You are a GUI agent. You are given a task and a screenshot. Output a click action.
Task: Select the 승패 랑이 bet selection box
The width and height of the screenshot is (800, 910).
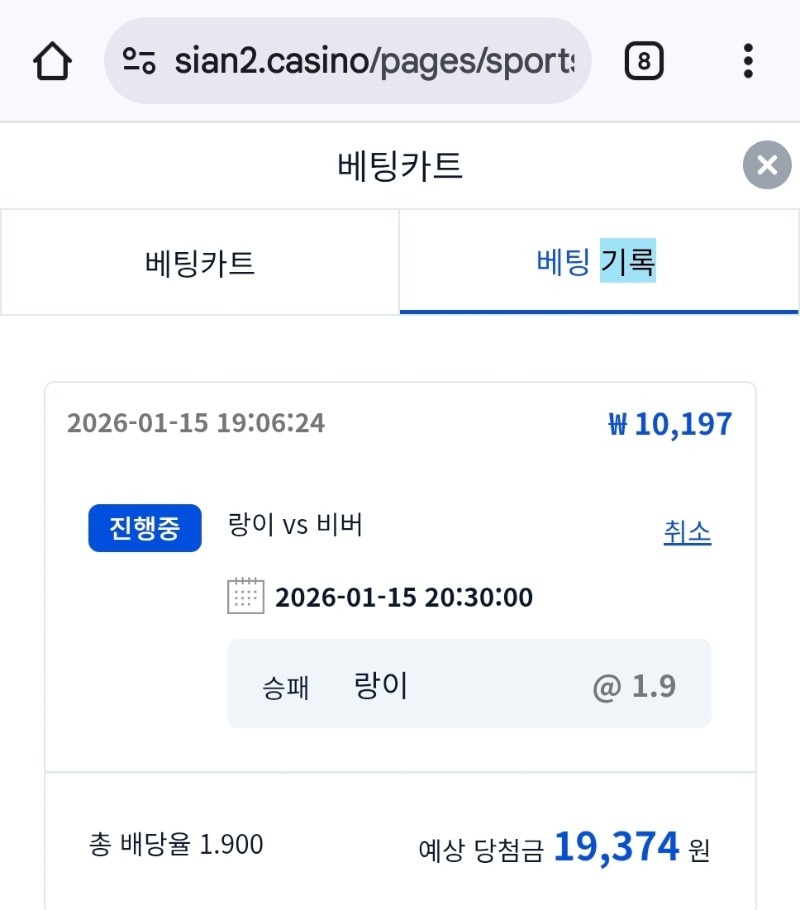pos(469,684)
